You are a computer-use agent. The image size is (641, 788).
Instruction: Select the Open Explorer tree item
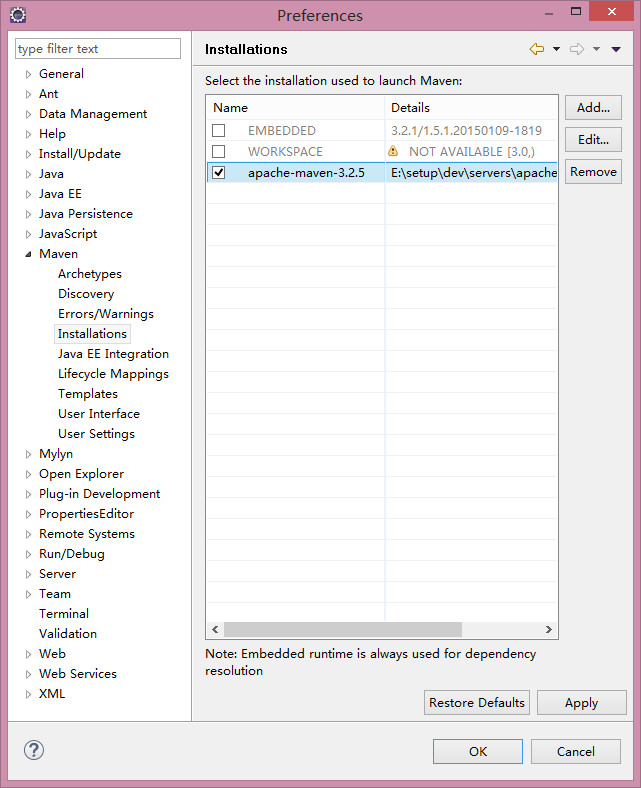click(x=81, y=474)
